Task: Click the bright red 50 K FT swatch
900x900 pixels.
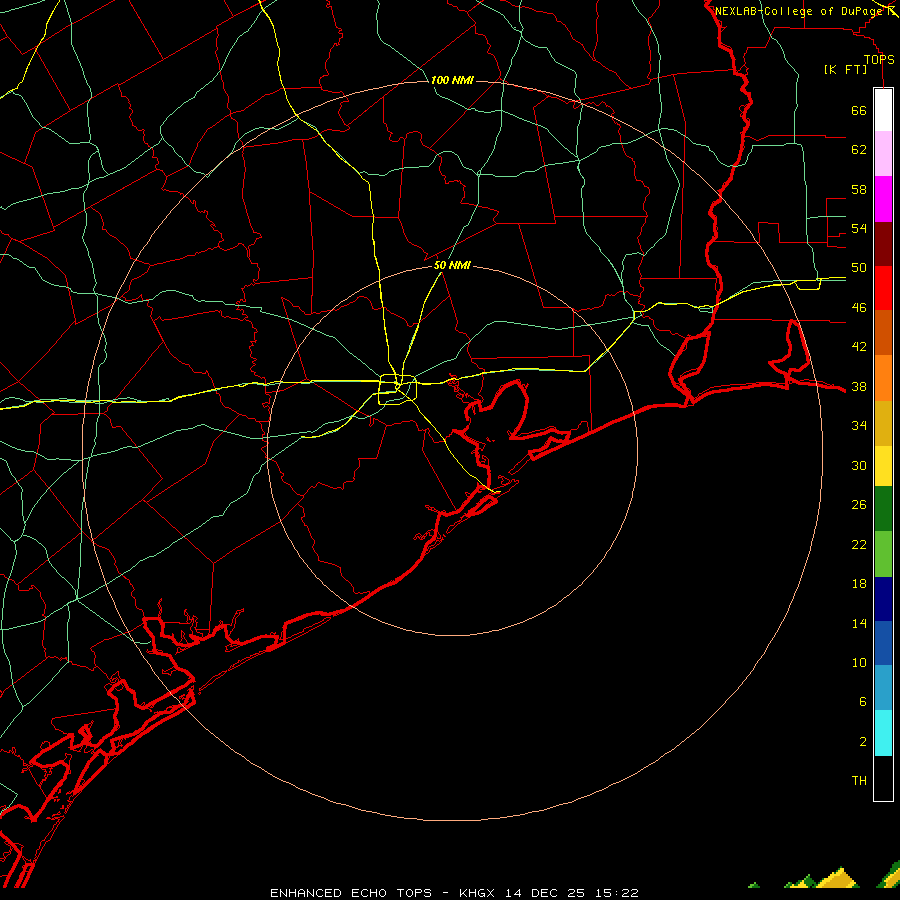Action: (x=883, y=288)
